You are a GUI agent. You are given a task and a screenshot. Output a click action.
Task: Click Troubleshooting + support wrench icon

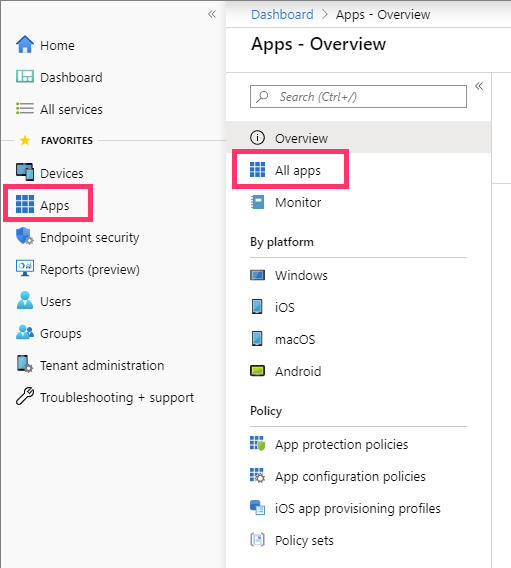(25, 396)
